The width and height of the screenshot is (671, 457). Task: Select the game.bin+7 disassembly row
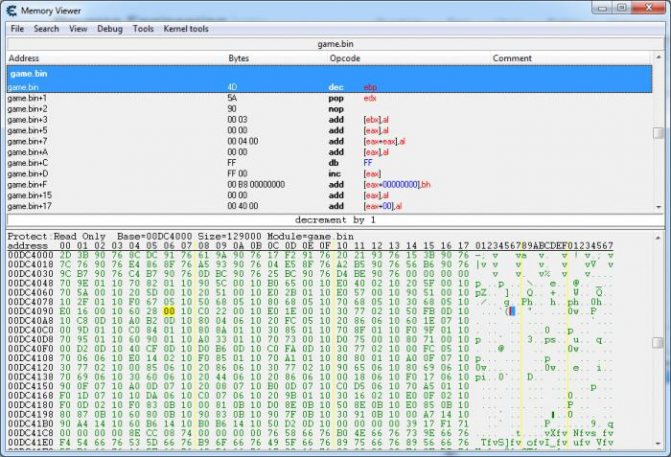[330, 142]
